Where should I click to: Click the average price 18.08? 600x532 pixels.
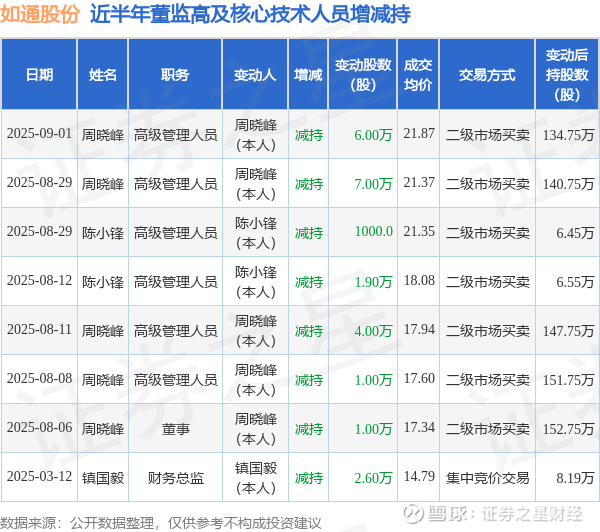[419, 281]
